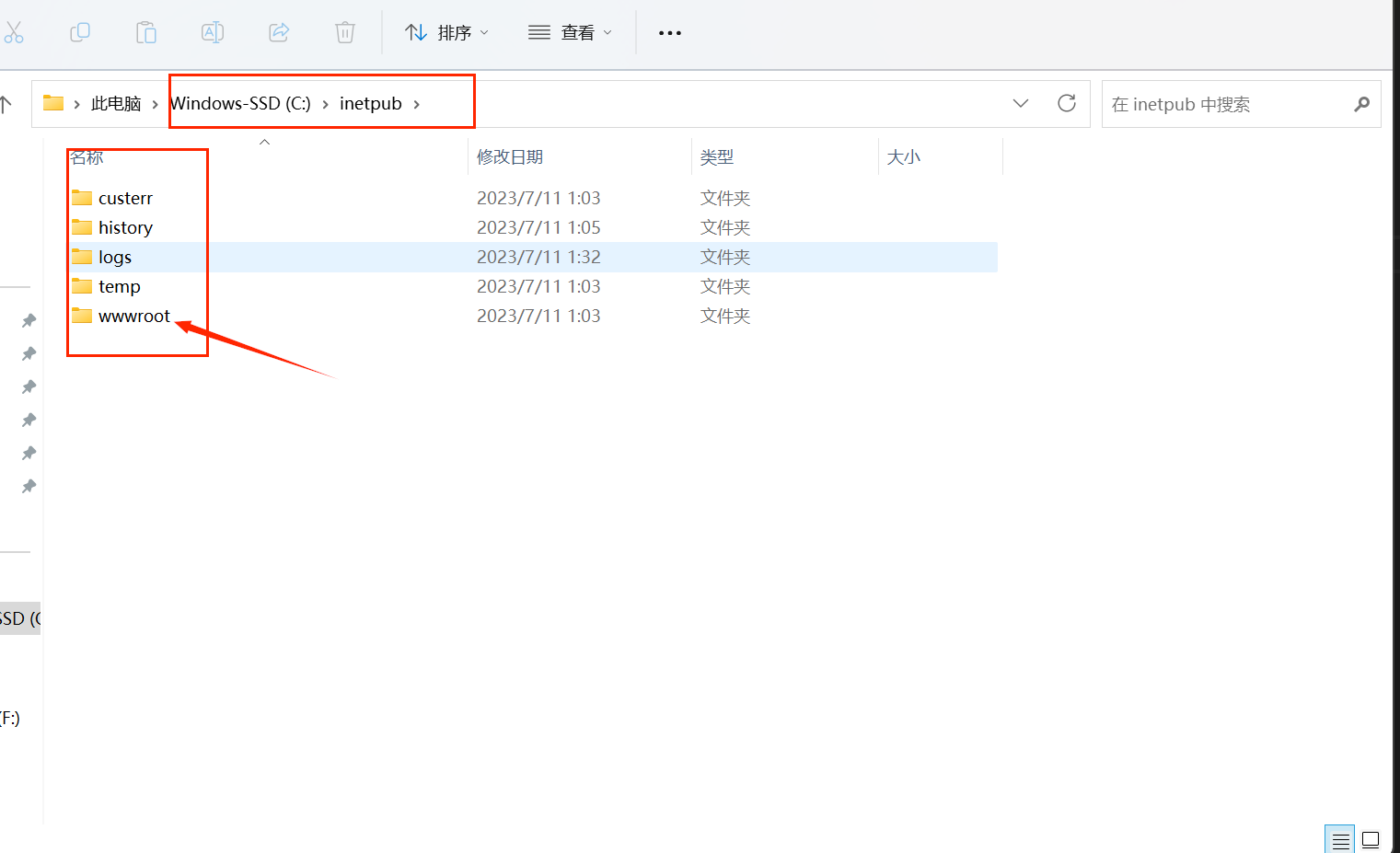The image size is (1400, 853).
Task: Select the history folder
Action: point(125,227)
